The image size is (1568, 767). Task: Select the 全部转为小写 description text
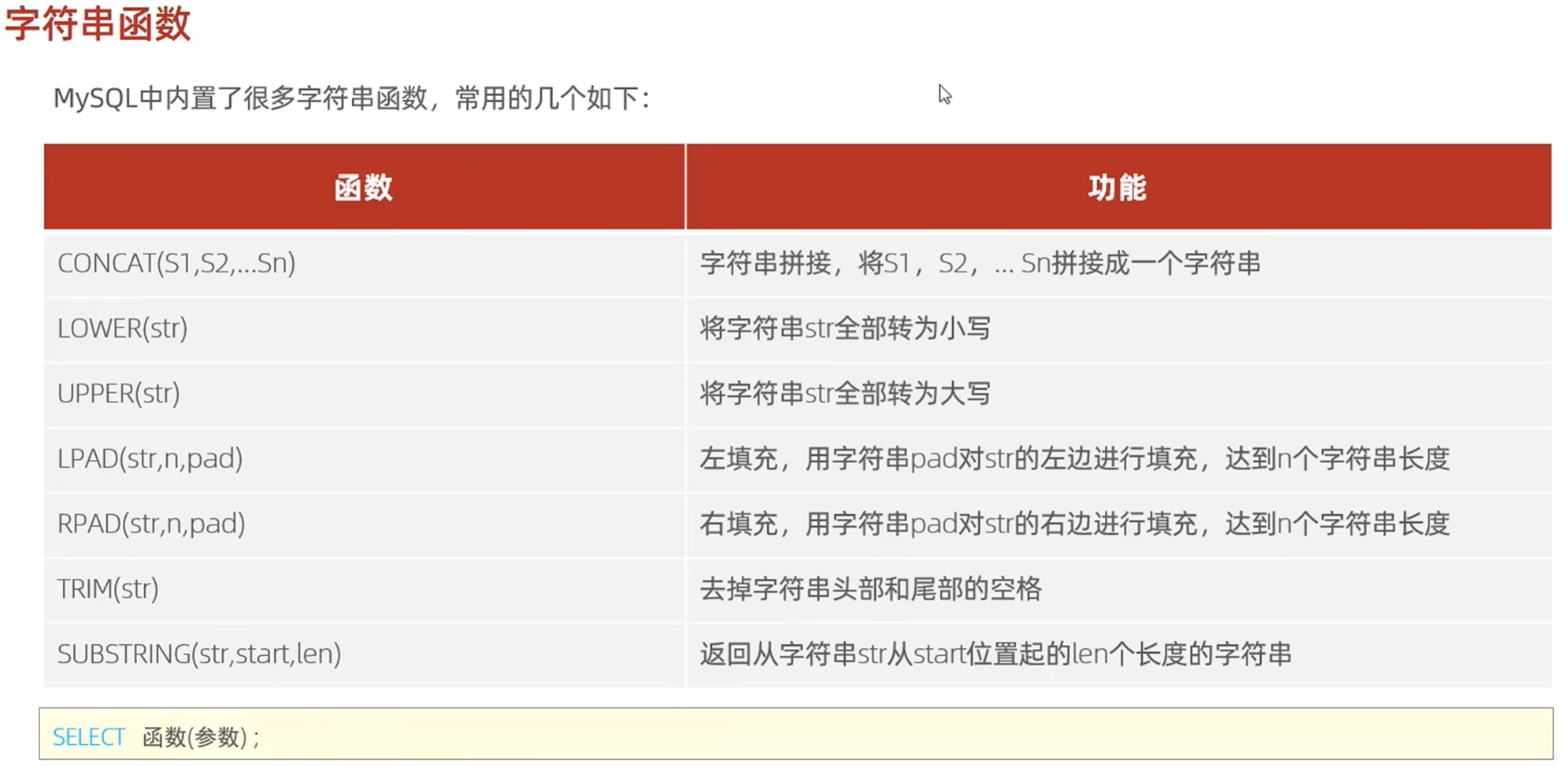point(845,328)
